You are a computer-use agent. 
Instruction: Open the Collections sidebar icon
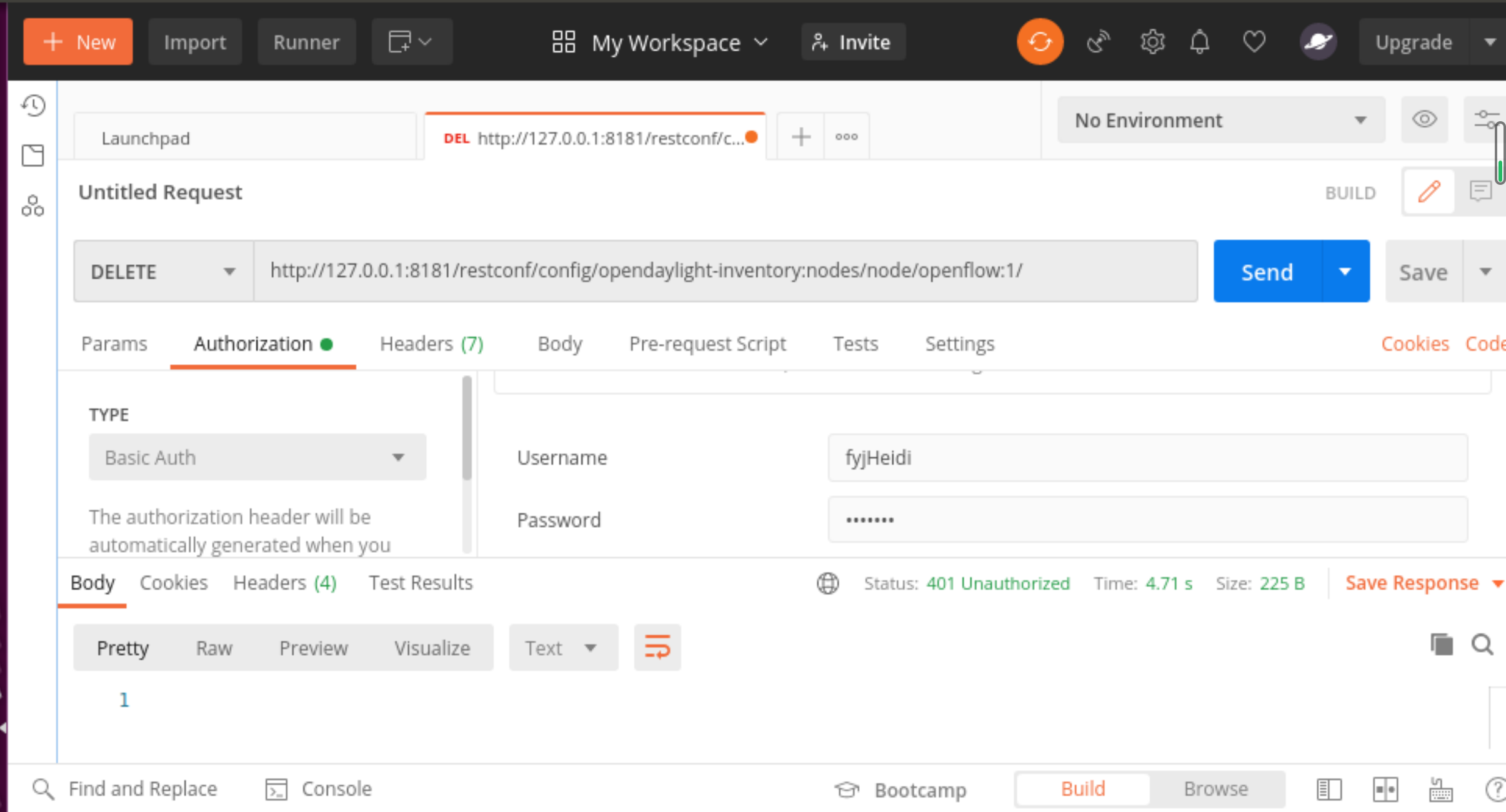pyautogui.click(x=33, y=156)
